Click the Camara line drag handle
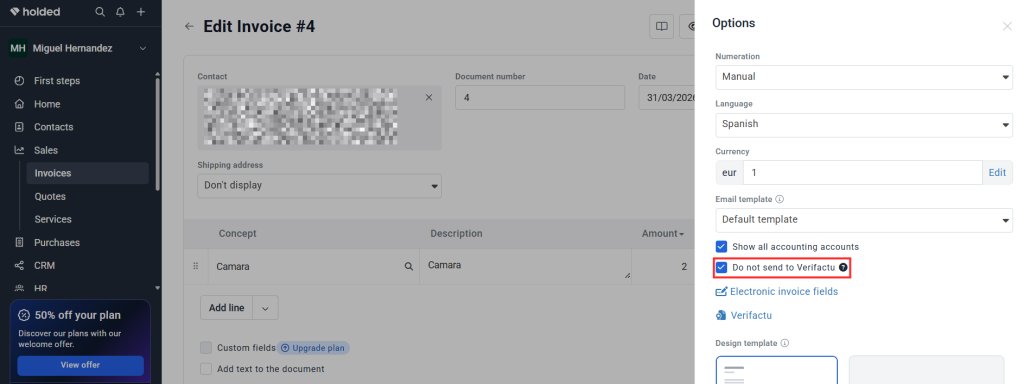 coord(195,266)
